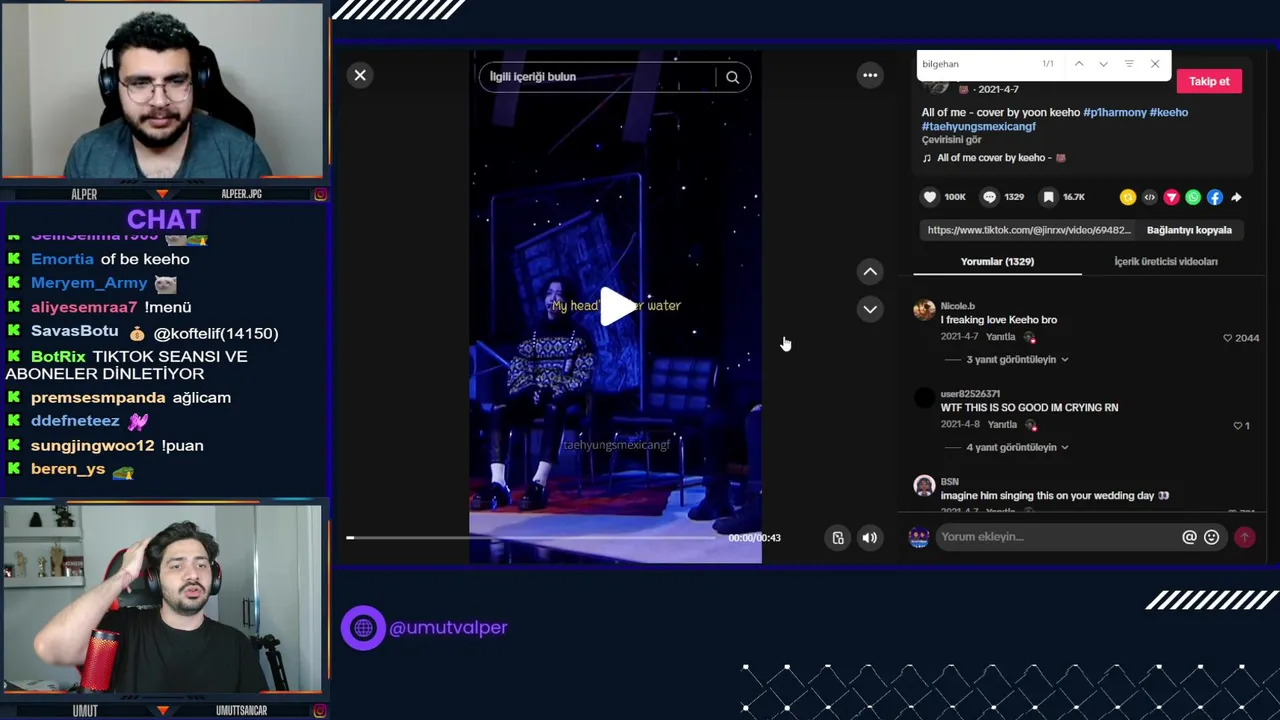
Task: Click the Instagram icon beside ALPEER.JPG
Action: click(x=320, y=194)
